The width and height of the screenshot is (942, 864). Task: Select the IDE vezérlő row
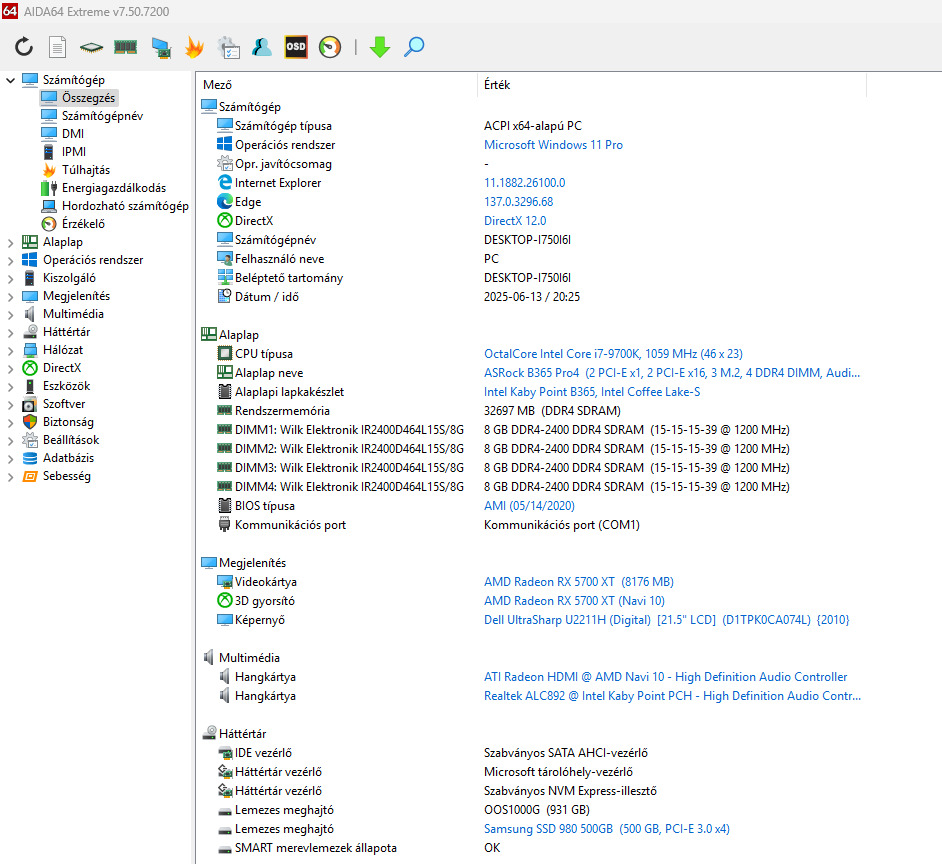pyautogui.click(x=433, y=753)
